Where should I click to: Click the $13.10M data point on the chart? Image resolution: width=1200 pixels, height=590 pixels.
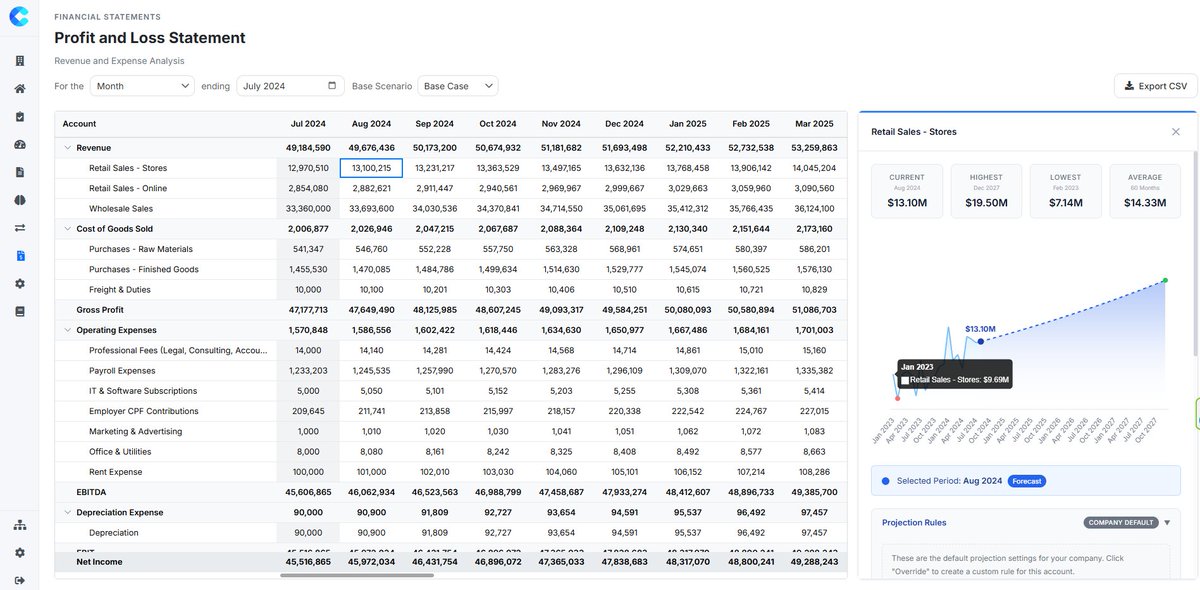(x=981, y=341)
